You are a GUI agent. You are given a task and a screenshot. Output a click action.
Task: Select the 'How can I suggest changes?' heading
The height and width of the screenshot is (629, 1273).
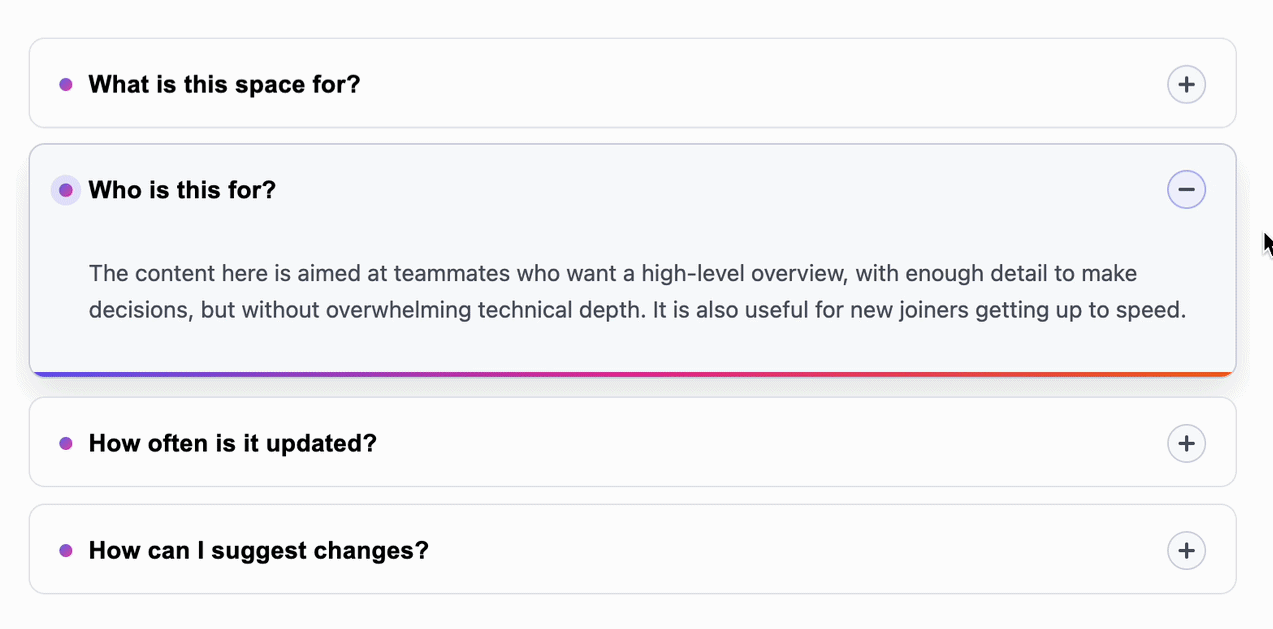pos(258,550)
